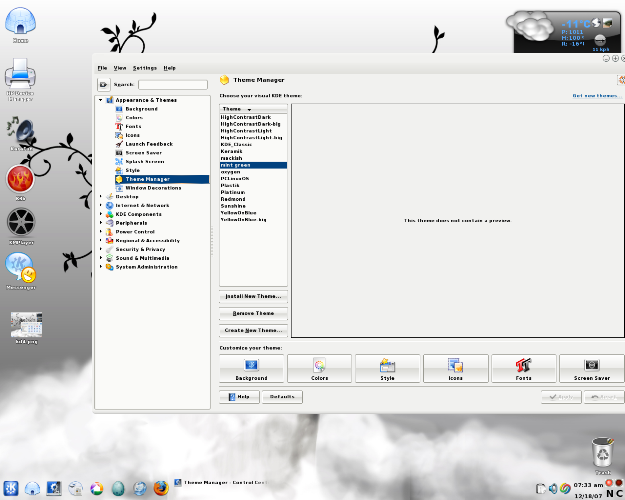Expand the Power Control category

tap(100, 231)
